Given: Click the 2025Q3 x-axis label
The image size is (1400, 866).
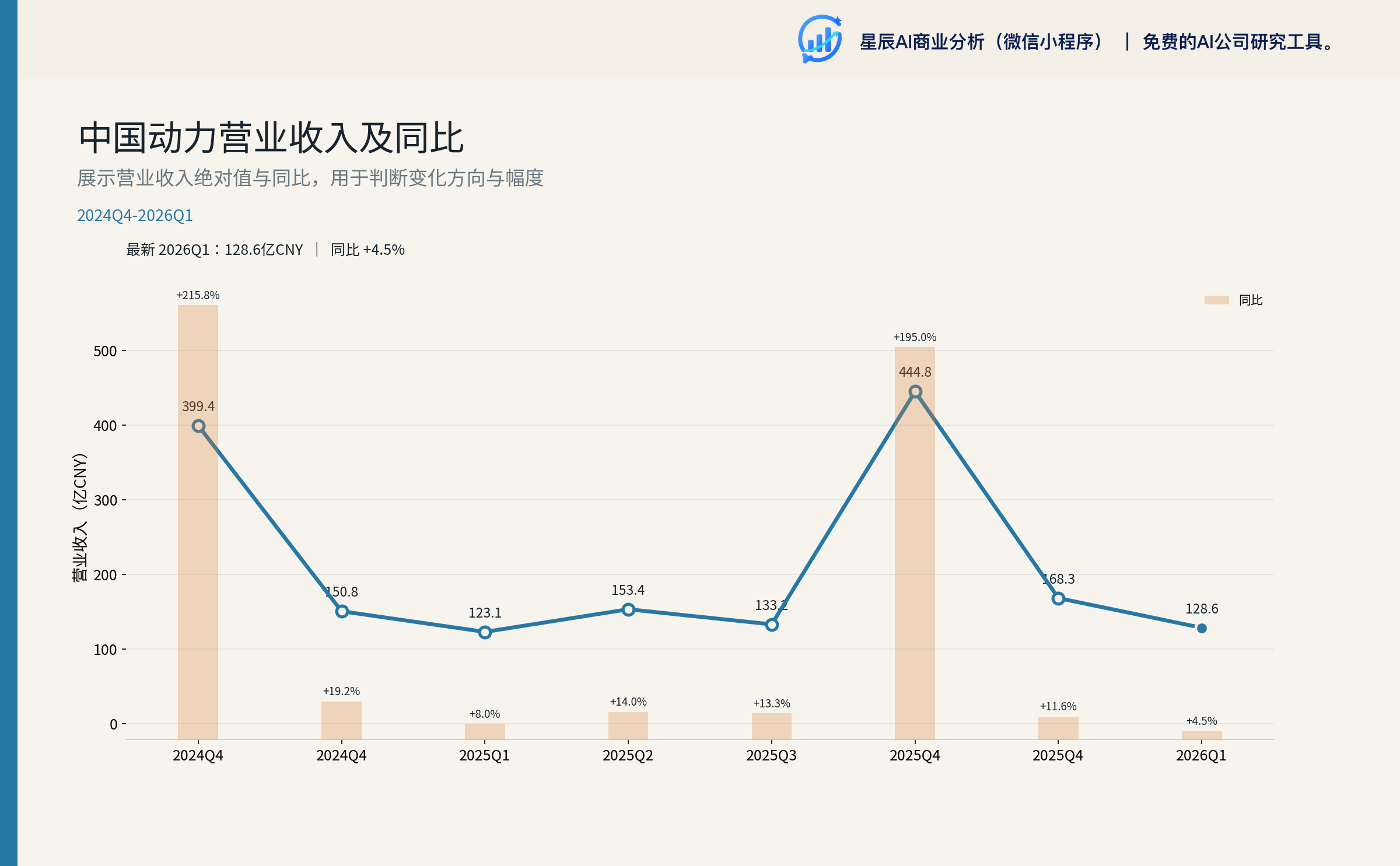Looking at the screenshot, I should [x=772, y=755].
